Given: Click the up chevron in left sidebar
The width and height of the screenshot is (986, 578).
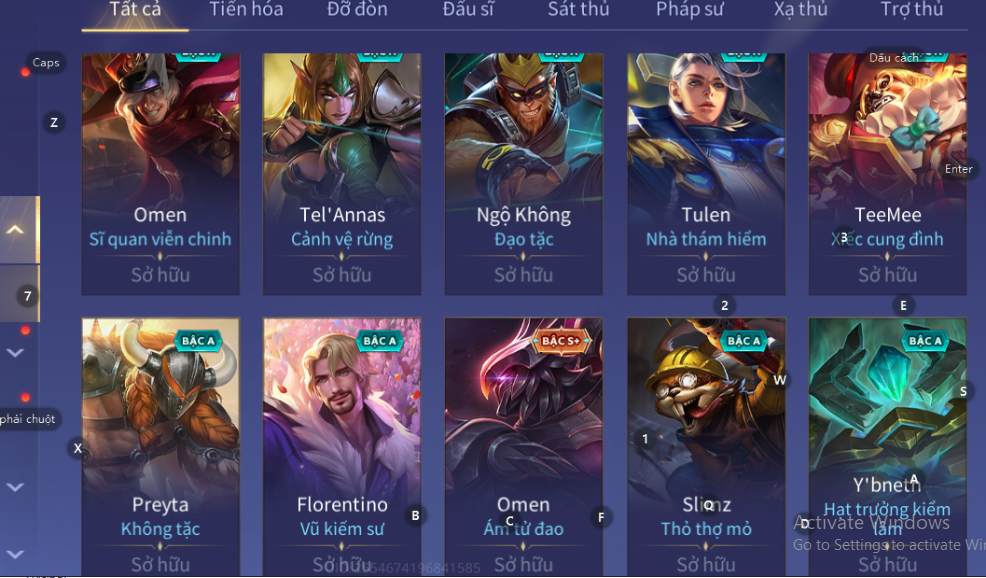Looking at the screenshot, I should coord(15,230).
